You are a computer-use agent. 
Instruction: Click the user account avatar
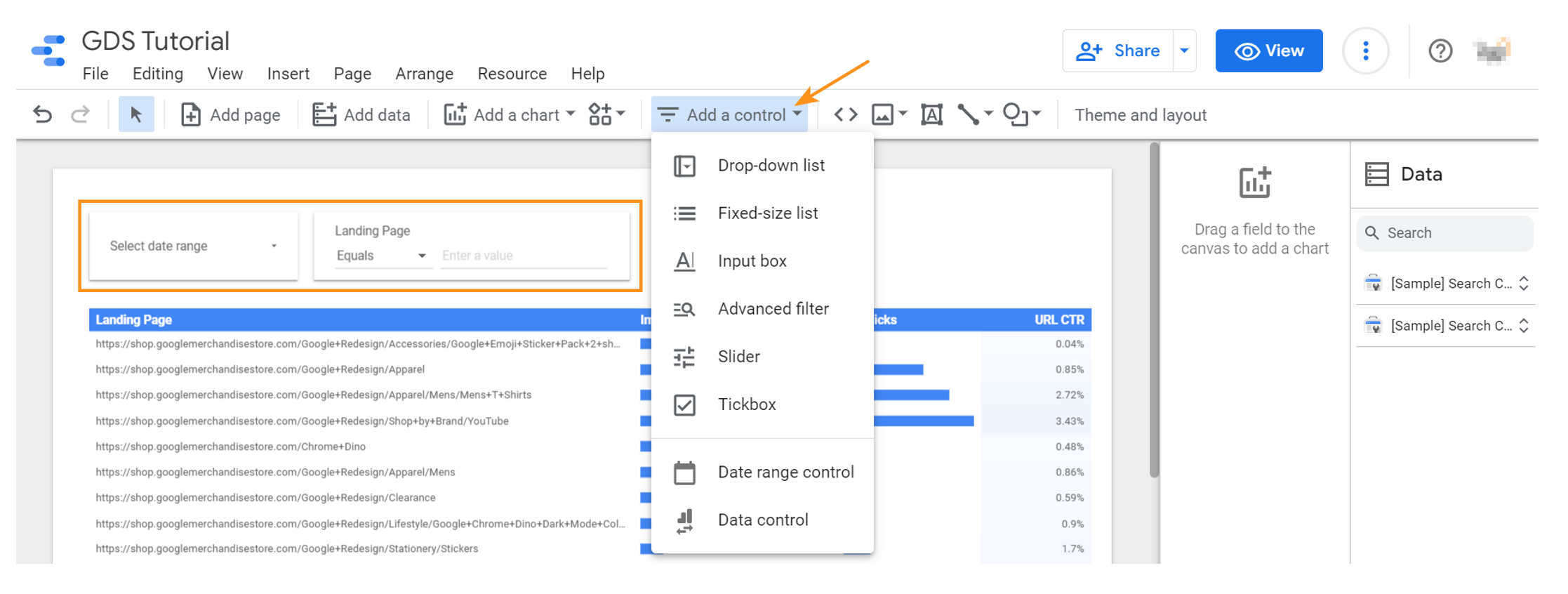pyautogui.click(x=1492, y=51)
